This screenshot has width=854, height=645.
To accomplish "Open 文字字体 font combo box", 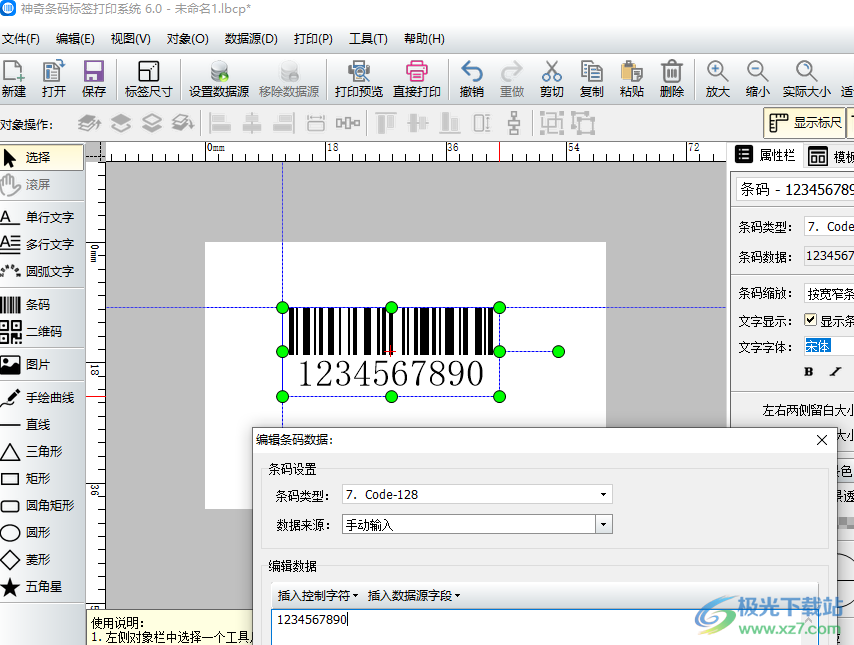I will point(829,346).
